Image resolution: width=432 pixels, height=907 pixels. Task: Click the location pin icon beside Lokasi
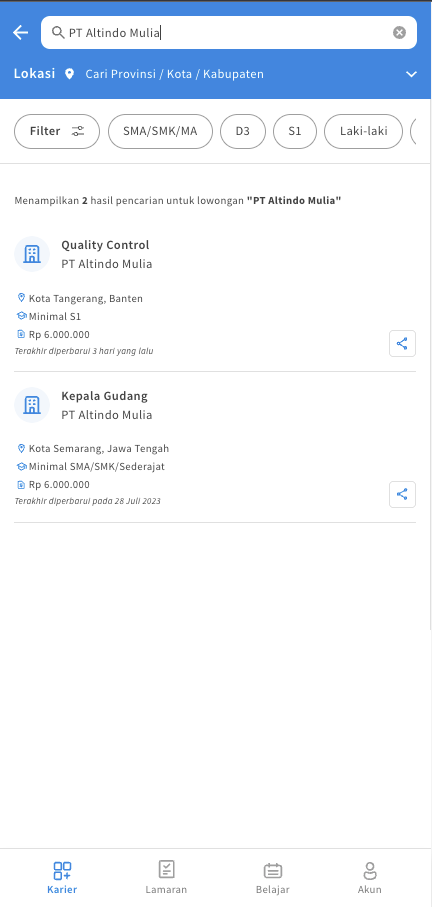coord(69,74)
